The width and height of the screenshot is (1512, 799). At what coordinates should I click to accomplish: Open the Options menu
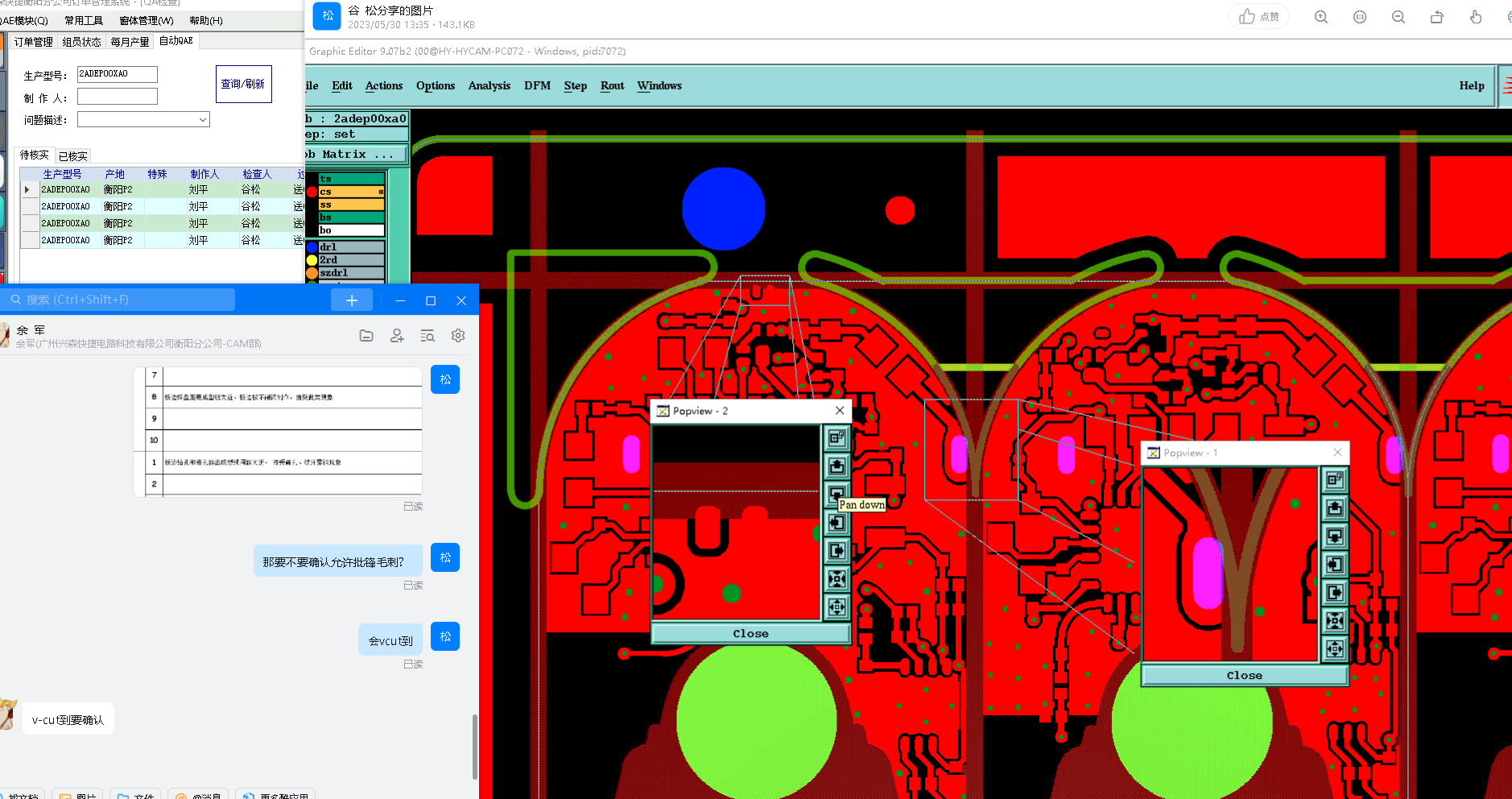click(436, 85)
